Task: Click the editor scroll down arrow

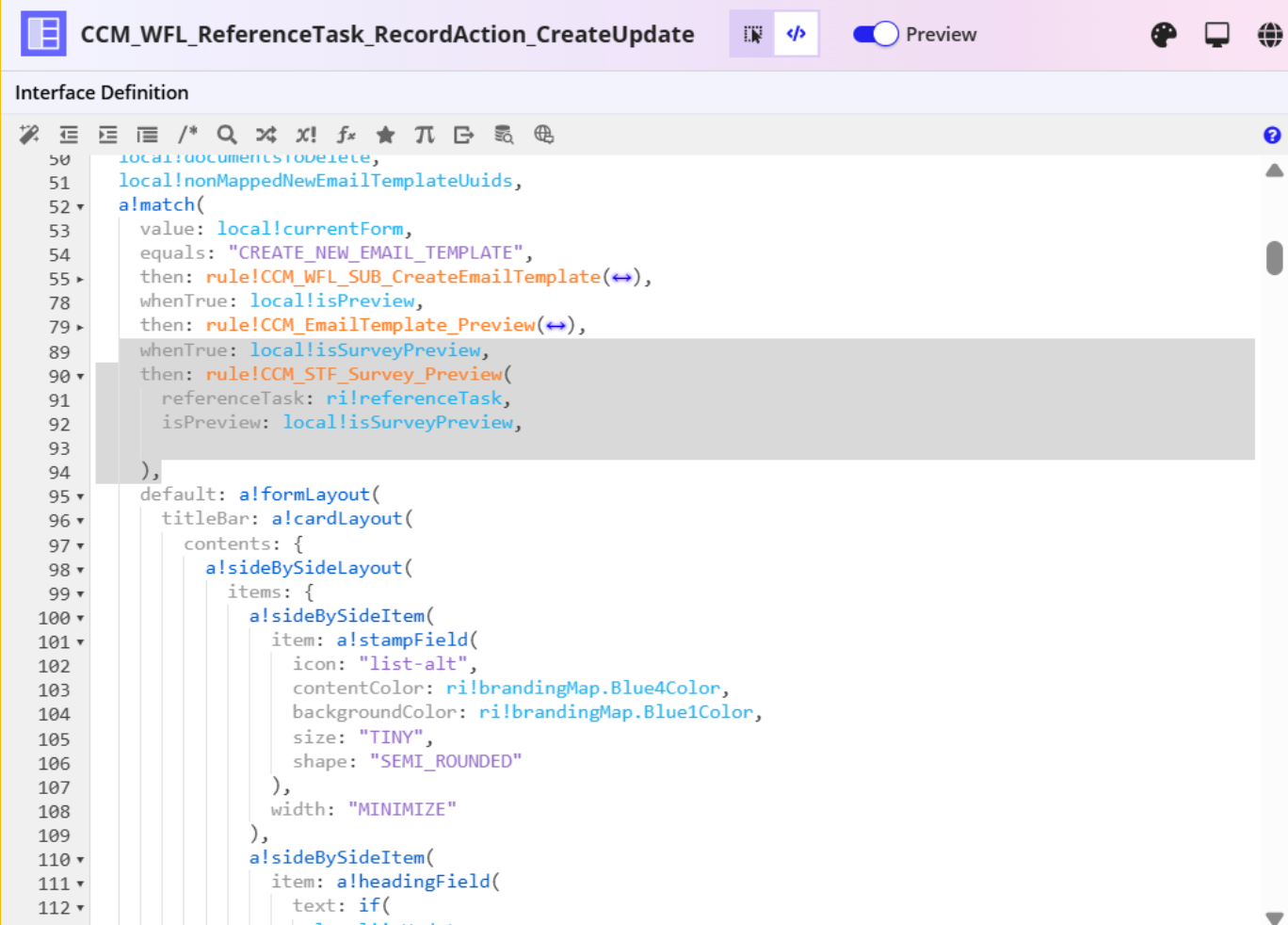Action: click(x=1274, y=917)
